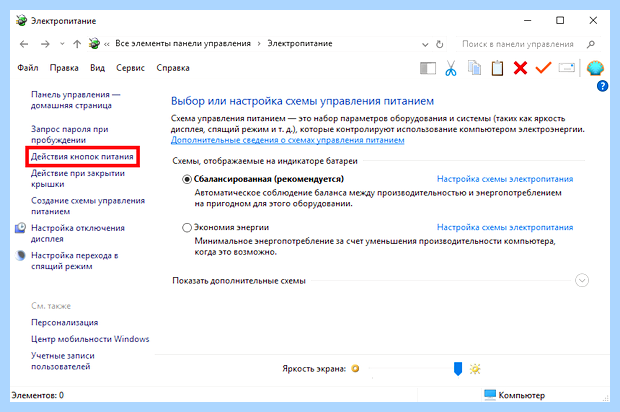Open Действия кнопок питания
The image size is (620, 412).
point(82,157)
